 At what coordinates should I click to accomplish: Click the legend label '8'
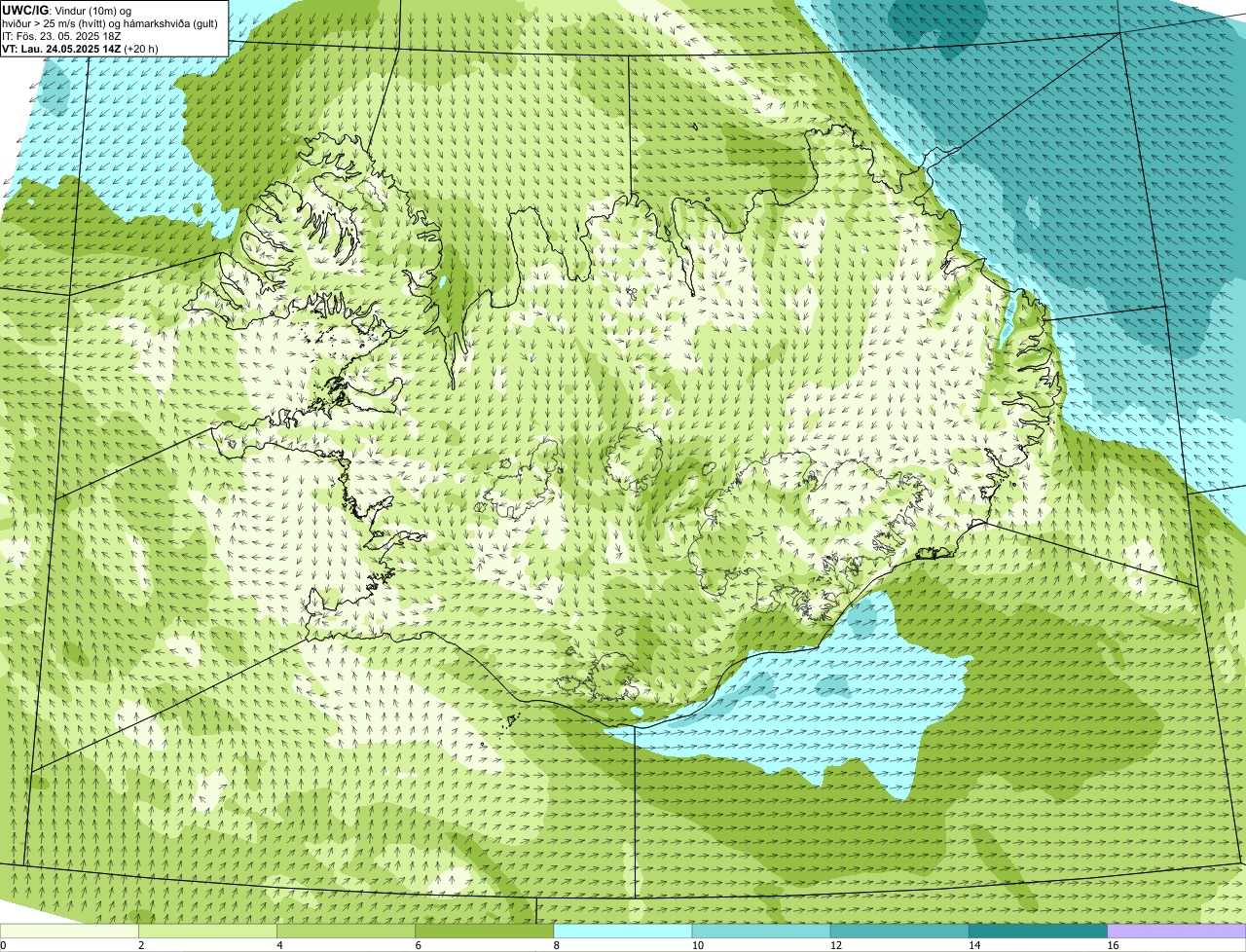[557, 945]
